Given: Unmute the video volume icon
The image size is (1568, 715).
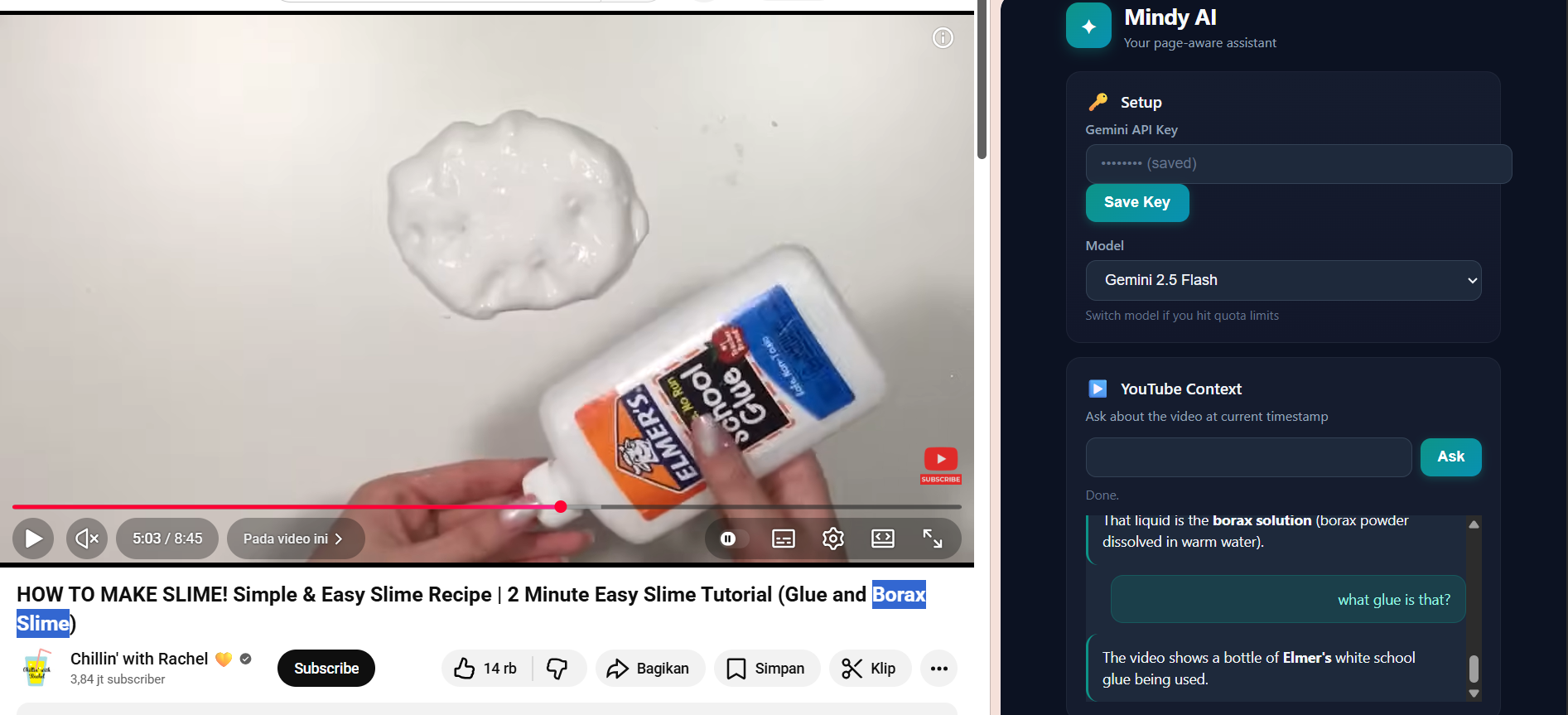Looking at the screenshot, I should click(87, 539).
